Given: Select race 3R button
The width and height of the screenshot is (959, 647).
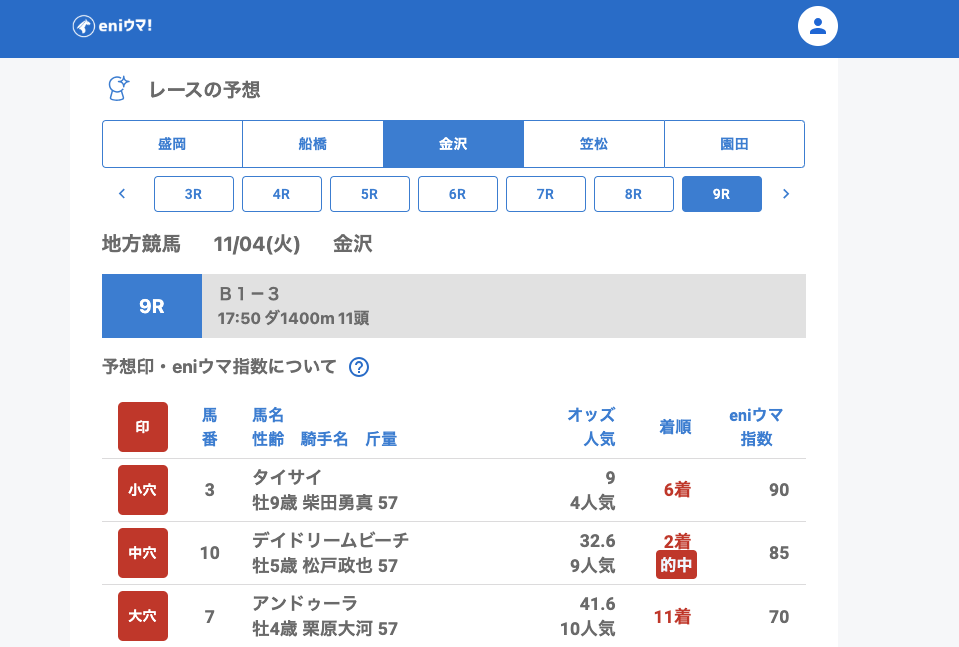Looking at the screenshot, I should point(194,194).
